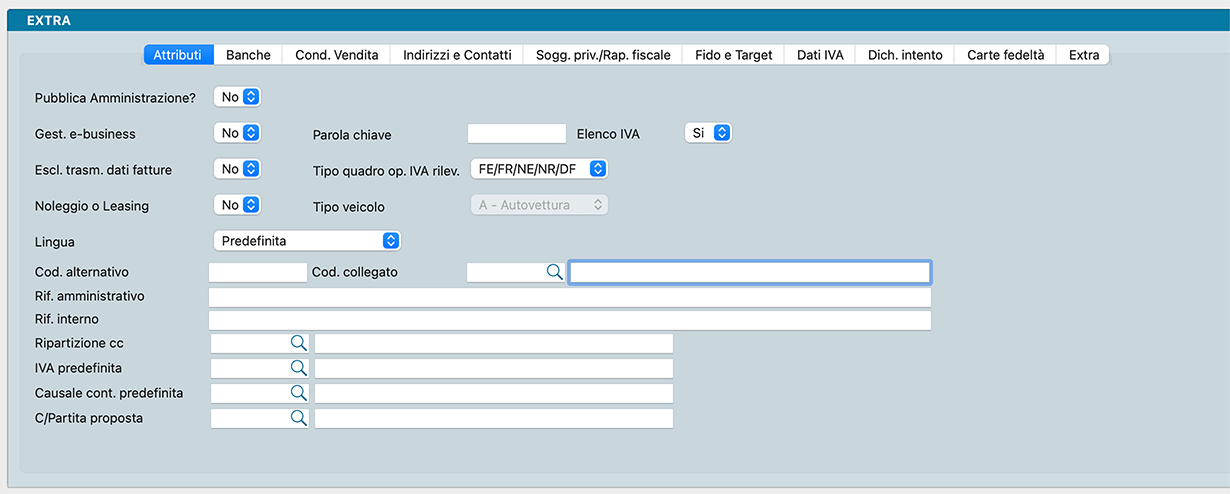Focus the Rif. amministrativo text field

click(569, 297)
